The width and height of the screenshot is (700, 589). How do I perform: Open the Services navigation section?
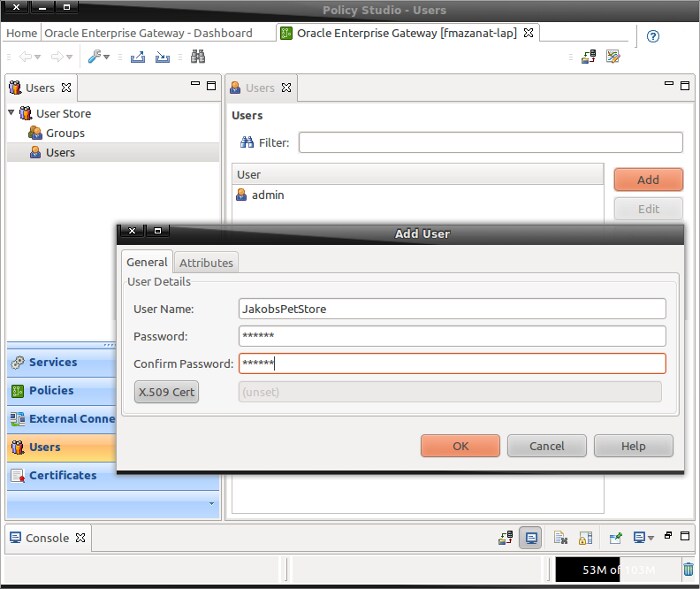pyautogui.click(x=62, y=362)
